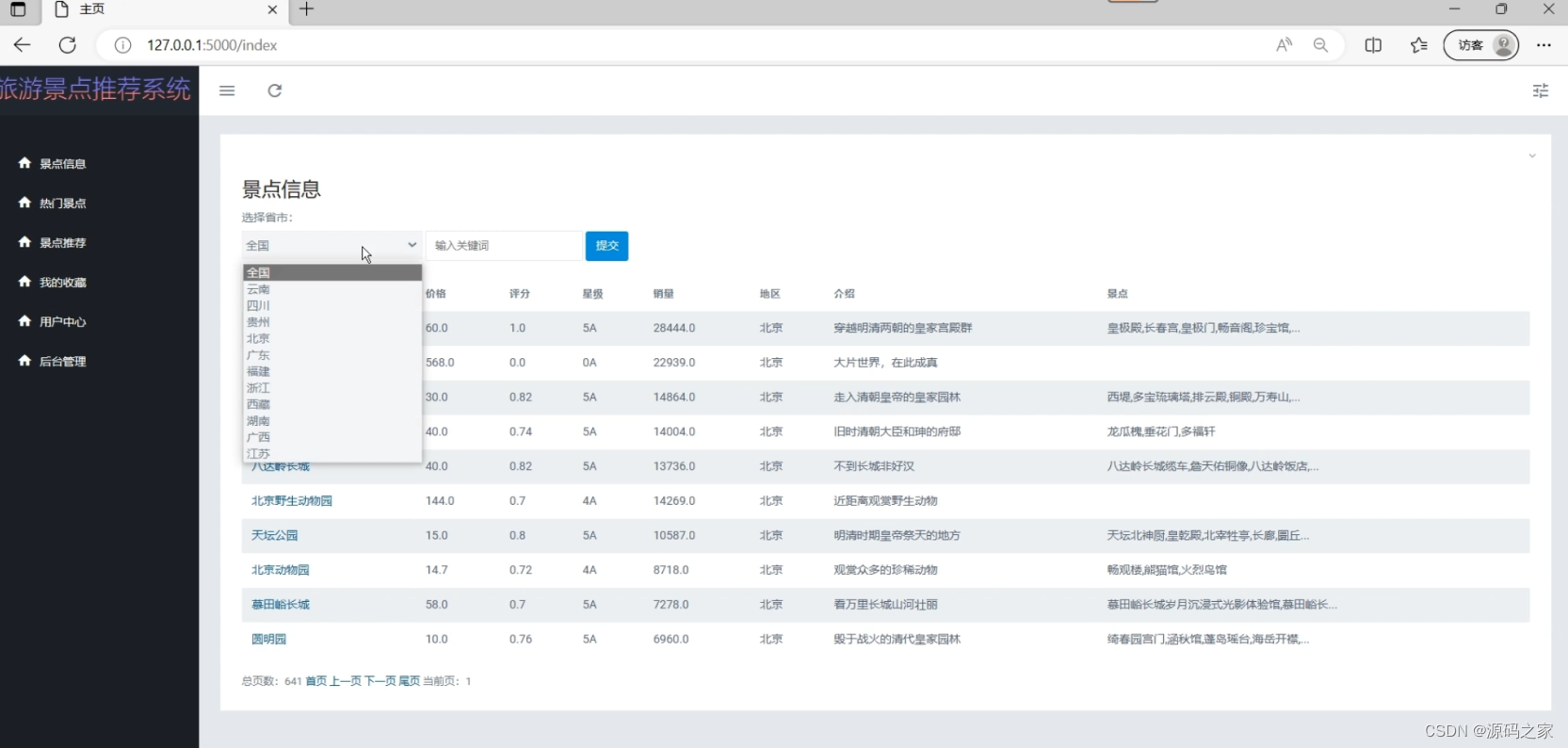Toggle the sidebar with the hamburger icon
The height and width of the screenshot is (748, 1568).
click(227, 90)
